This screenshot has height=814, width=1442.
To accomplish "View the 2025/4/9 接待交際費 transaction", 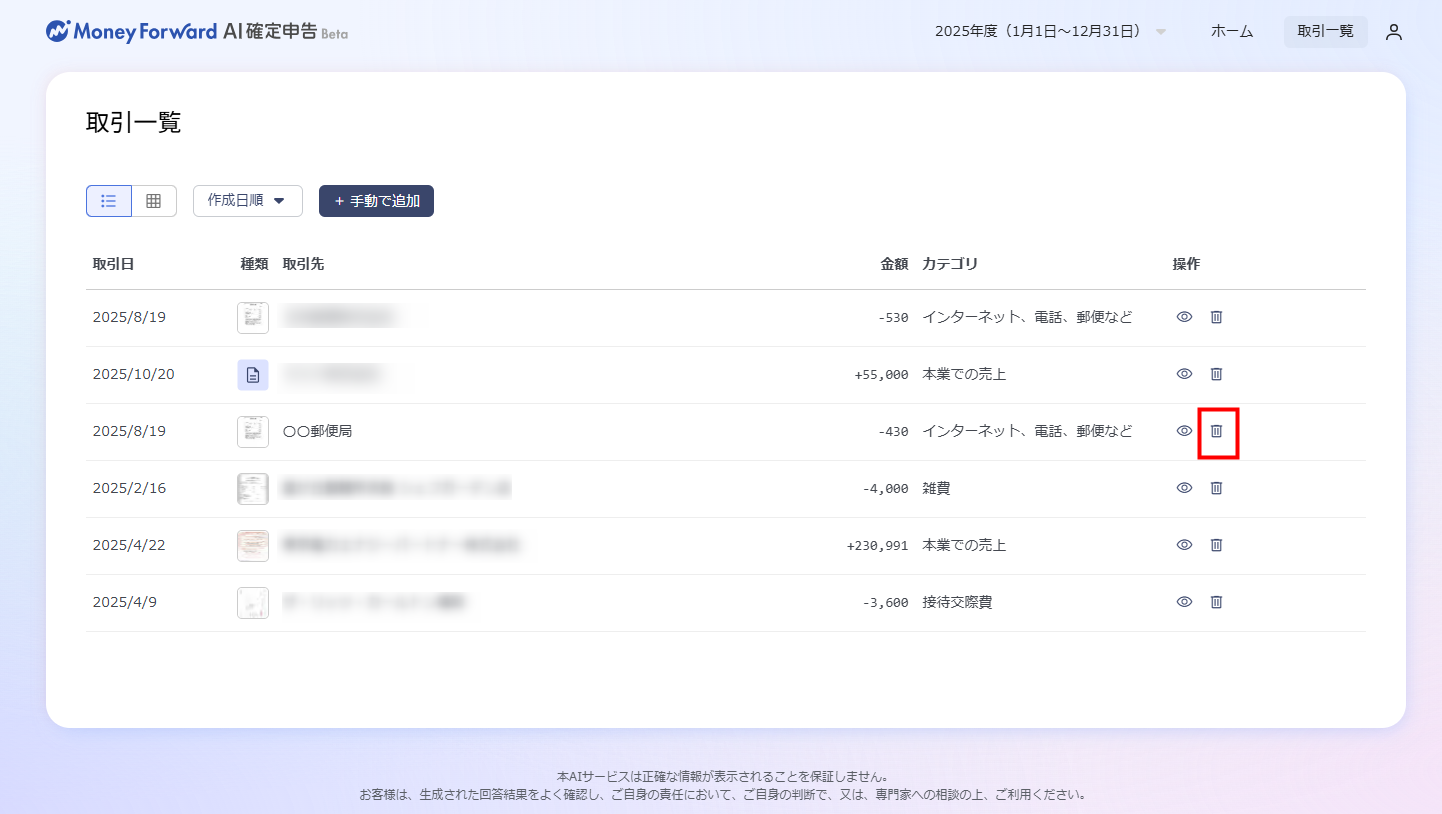I will pos(1184,602).
